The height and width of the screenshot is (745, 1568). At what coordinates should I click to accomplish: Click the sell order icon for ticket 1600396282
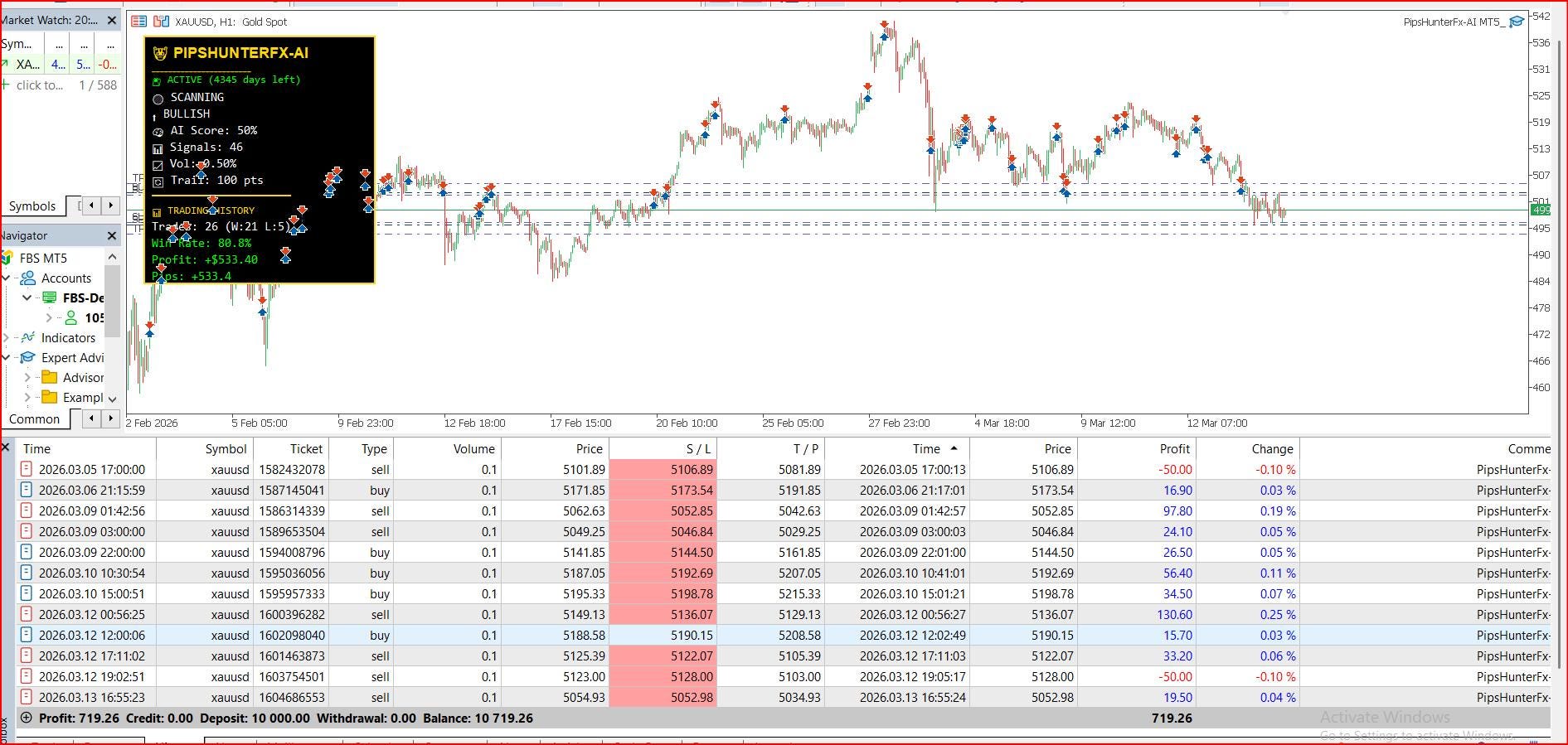(x=27, y=614)
